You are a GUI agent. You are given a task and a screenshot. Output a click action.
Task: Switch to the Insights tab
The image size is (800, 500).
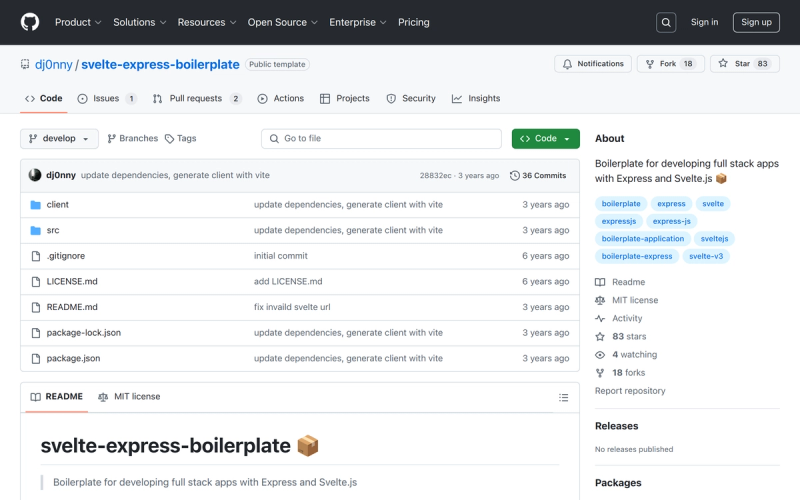click(476, 98)
